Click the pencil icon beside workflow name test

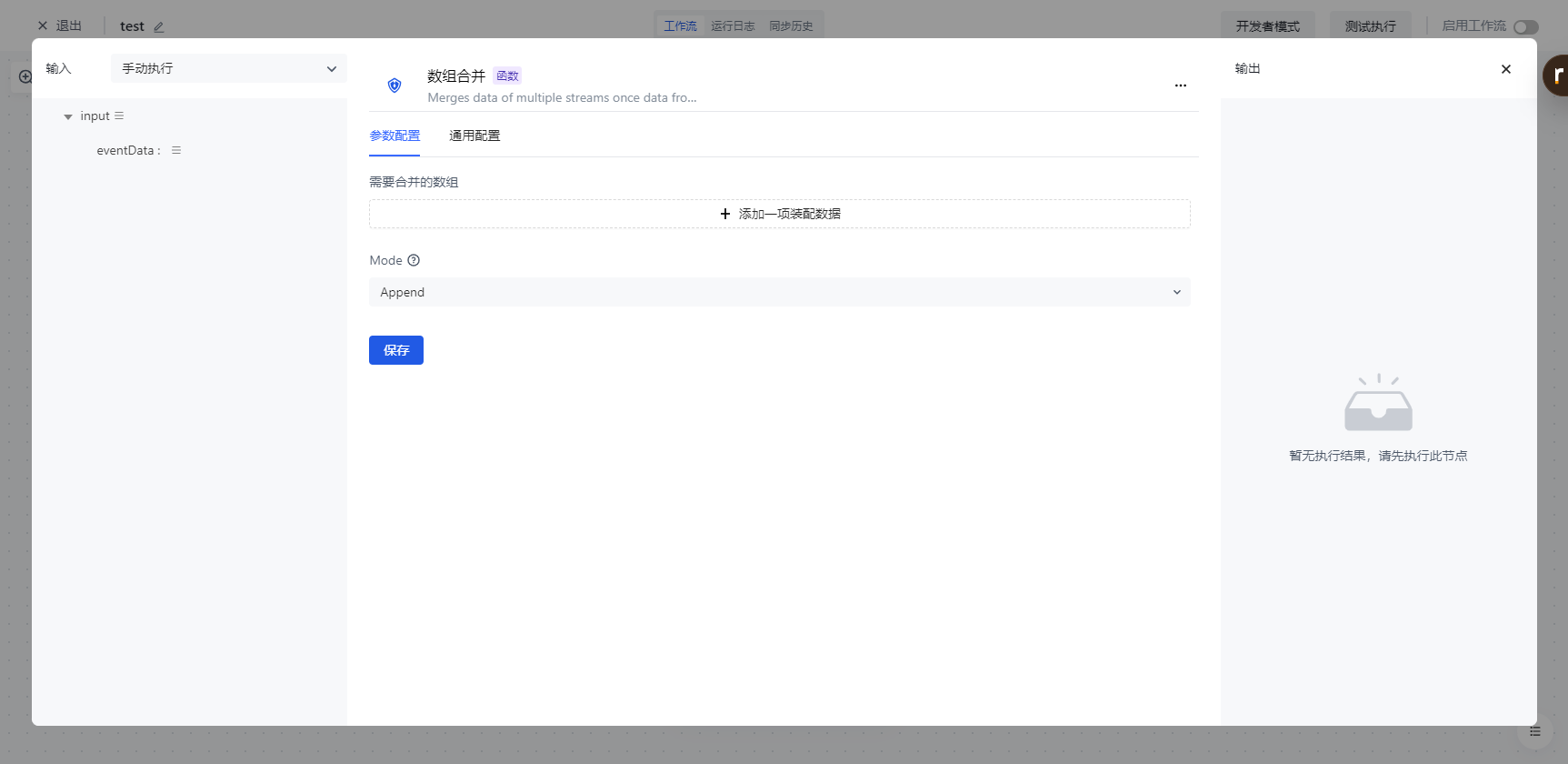(x=159, y=27)
